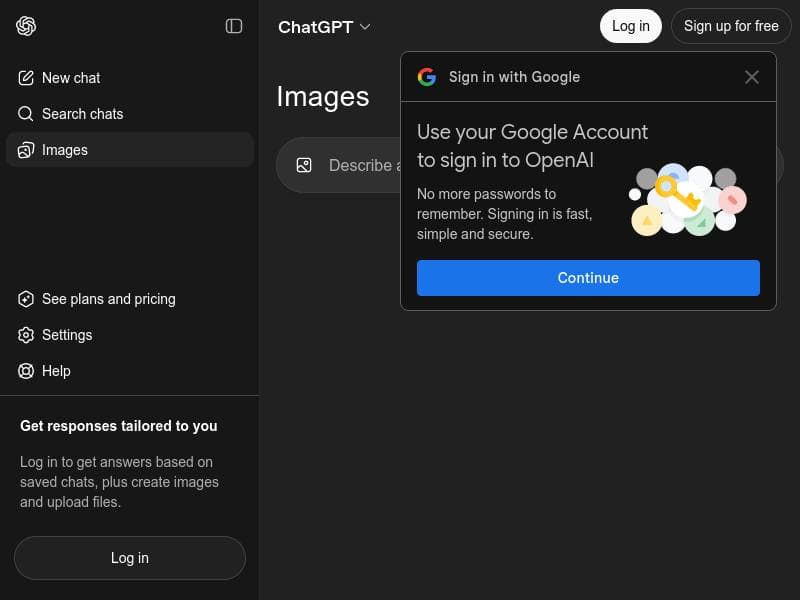This screenshot has width=800, height=600.
Task: Close the Sign in with Google popup
Action: pos(752,77)
